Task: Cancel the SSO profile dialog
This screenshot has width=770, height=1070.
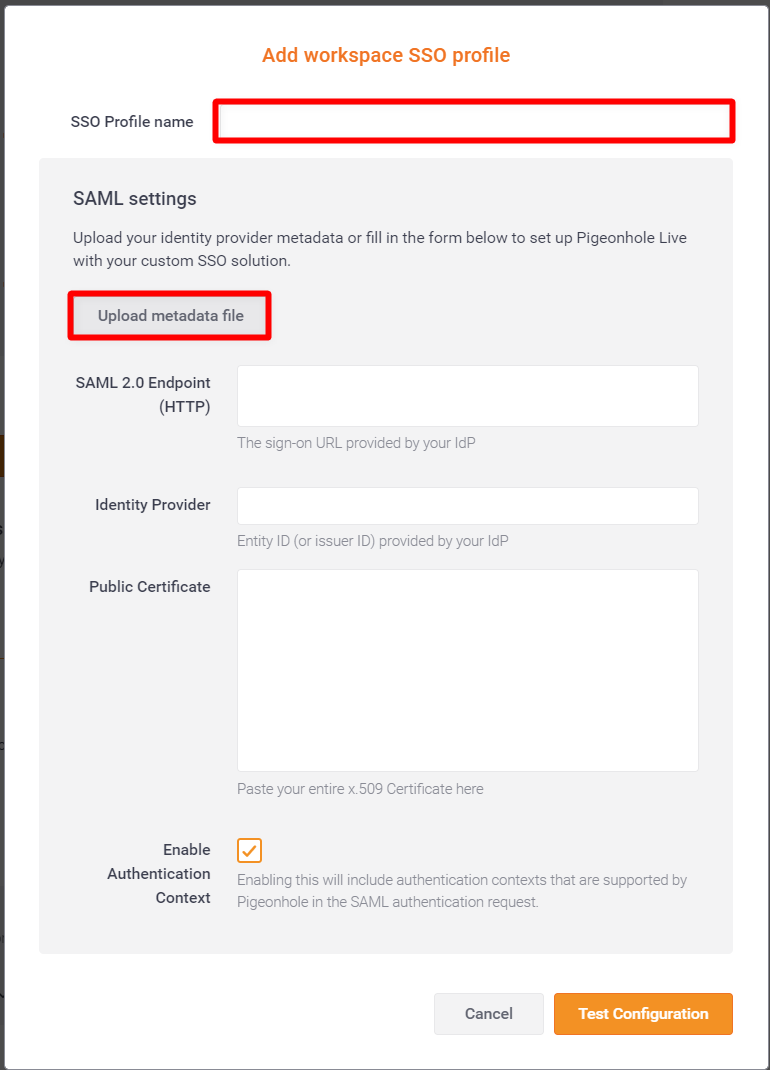Action: [x=488, y=1013]
